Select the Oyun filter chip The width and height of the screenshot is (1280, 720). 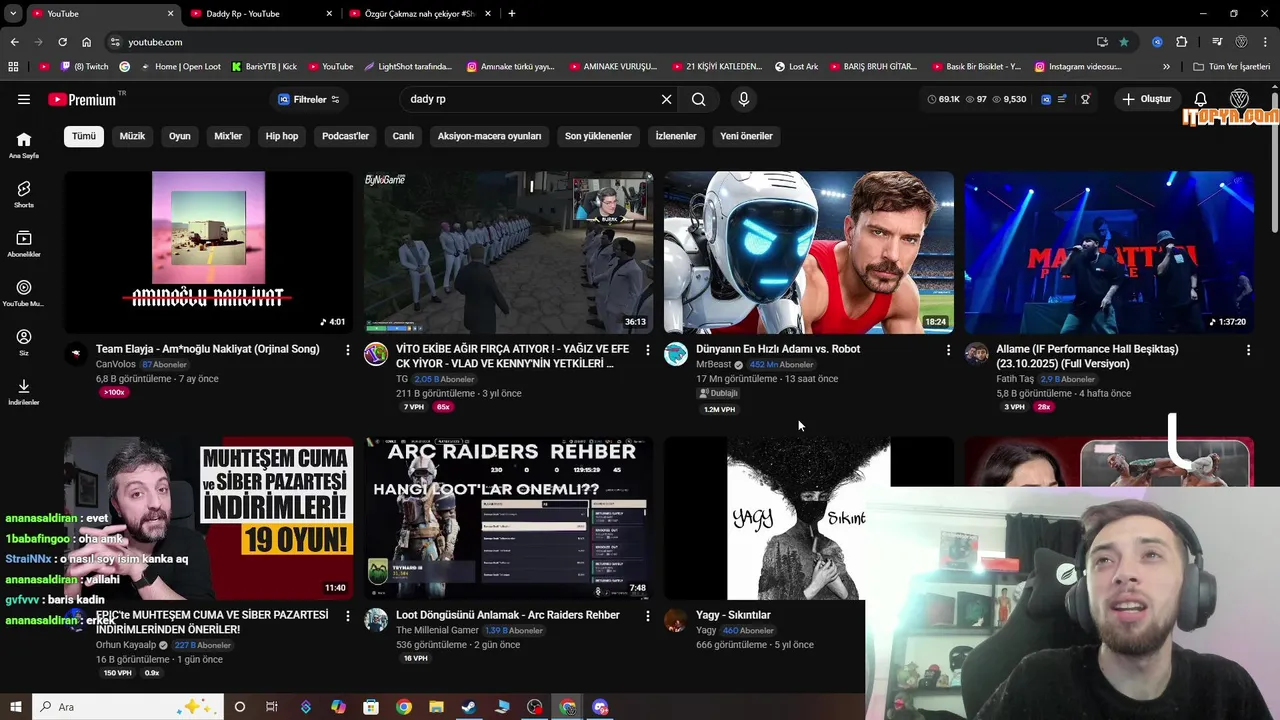click(x=179, y=136)
